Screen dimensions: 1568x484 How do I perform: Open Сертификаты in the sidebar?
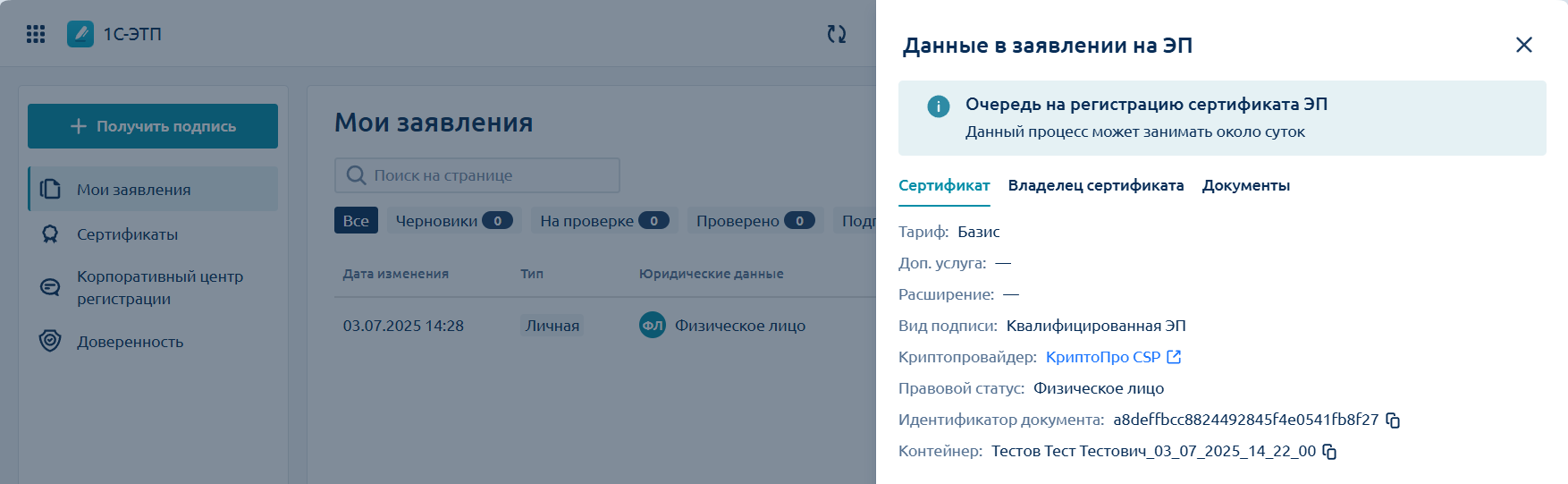(x=153, y=234)
